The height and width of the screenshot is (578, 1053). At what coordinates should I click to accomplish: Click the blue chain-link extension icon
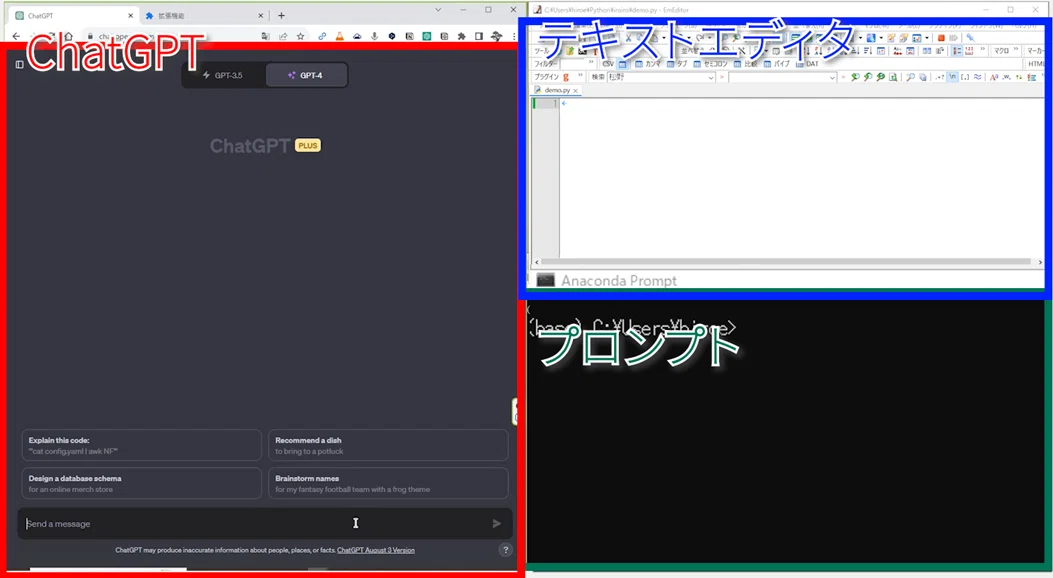click(322, 36)
